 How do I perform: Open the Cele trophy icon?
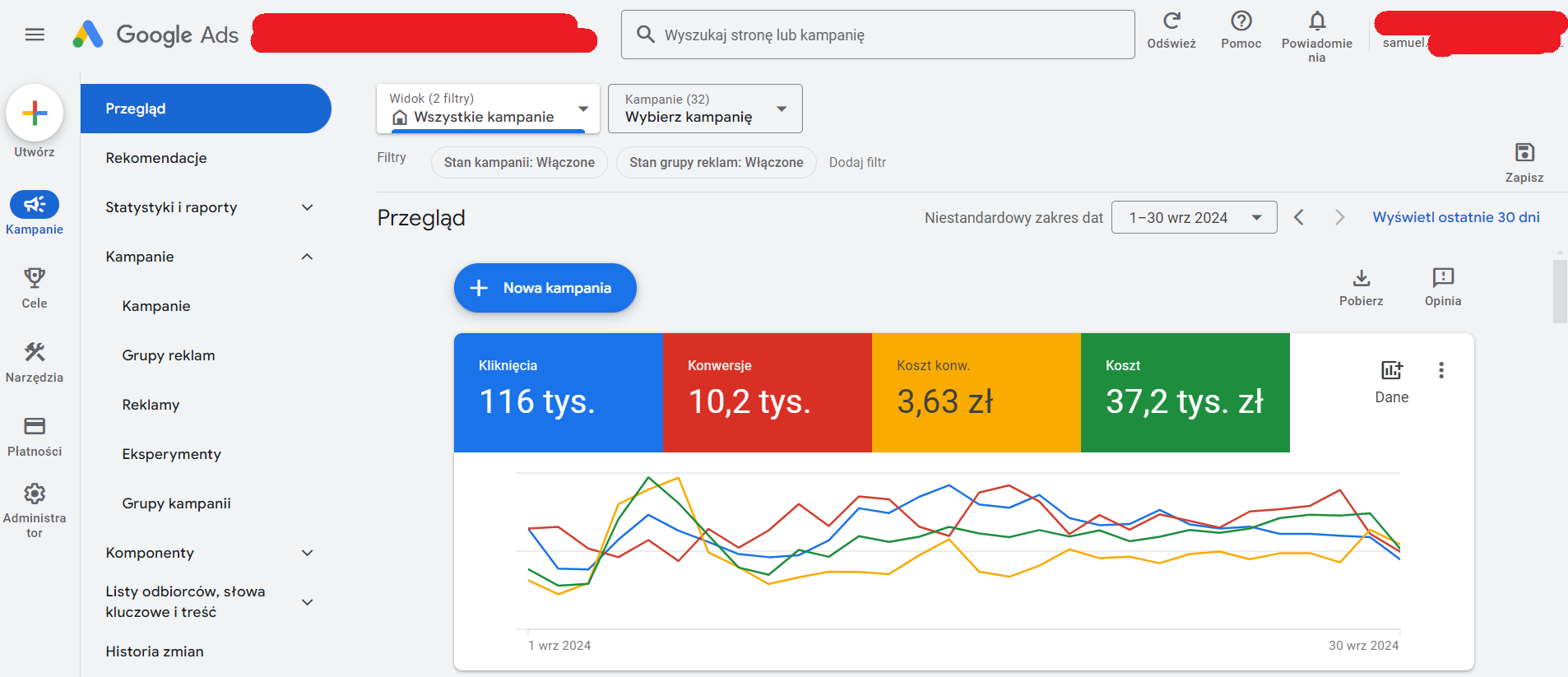(35, 278)
